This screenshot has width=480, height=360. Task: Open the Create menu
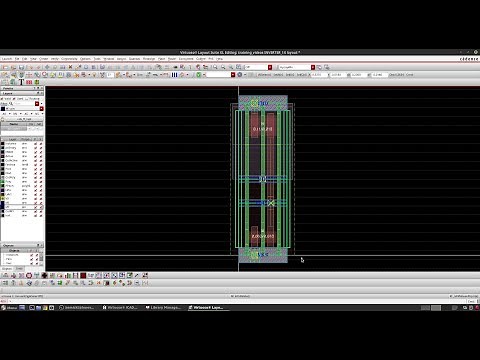(44, 59)
